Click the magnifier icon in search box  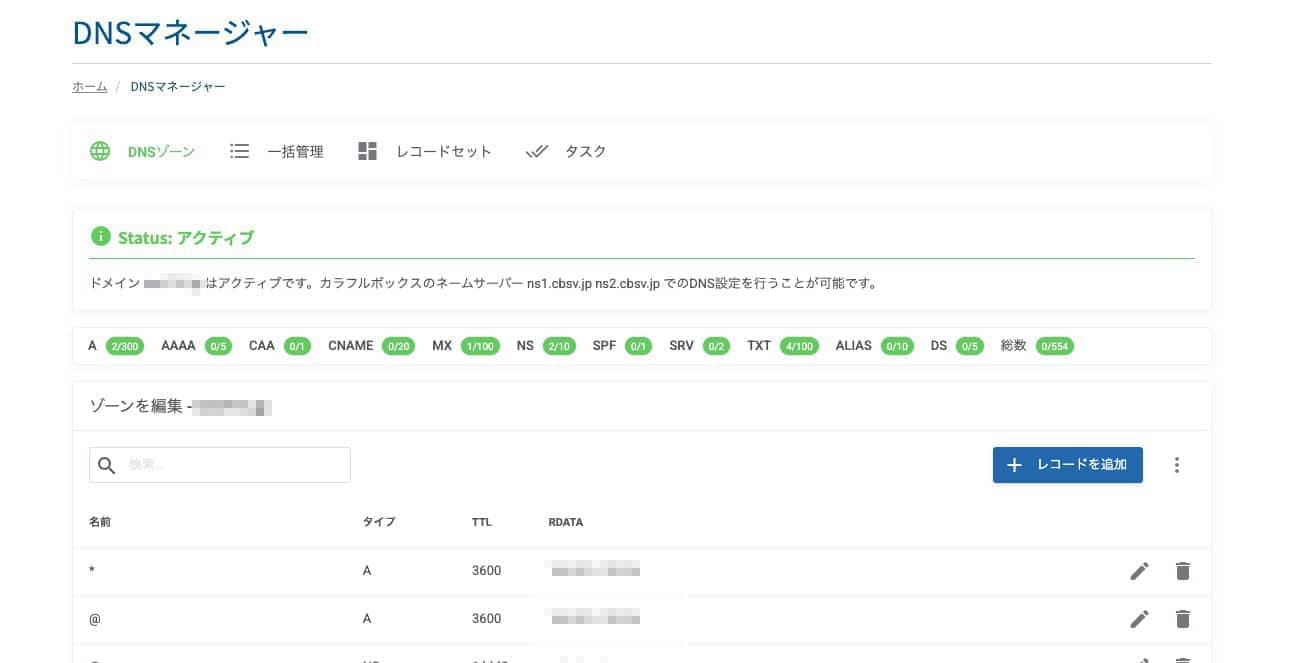point(107,465)
